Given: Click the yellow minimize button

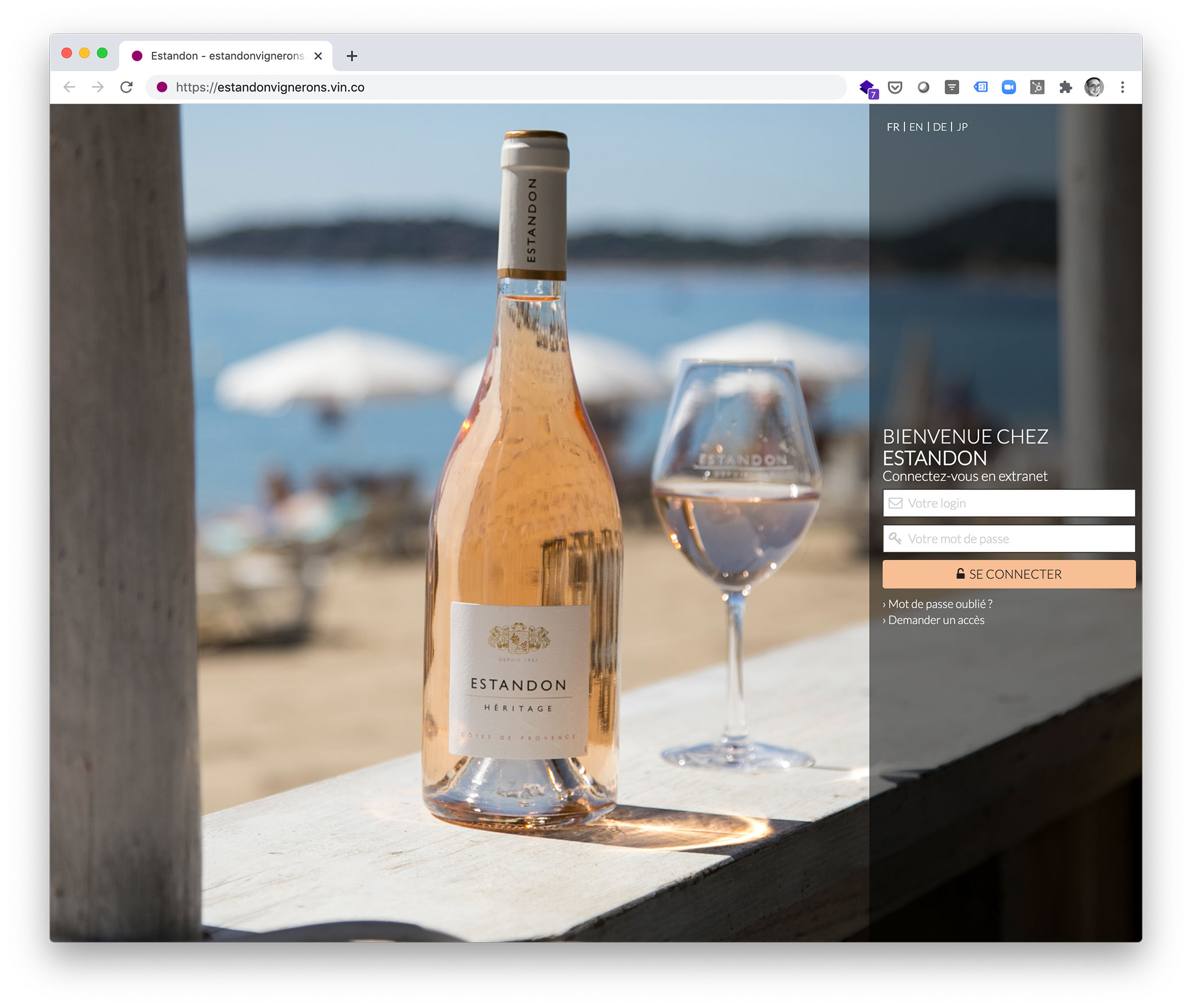Looking at the screenshot, I should coord(84,53).
